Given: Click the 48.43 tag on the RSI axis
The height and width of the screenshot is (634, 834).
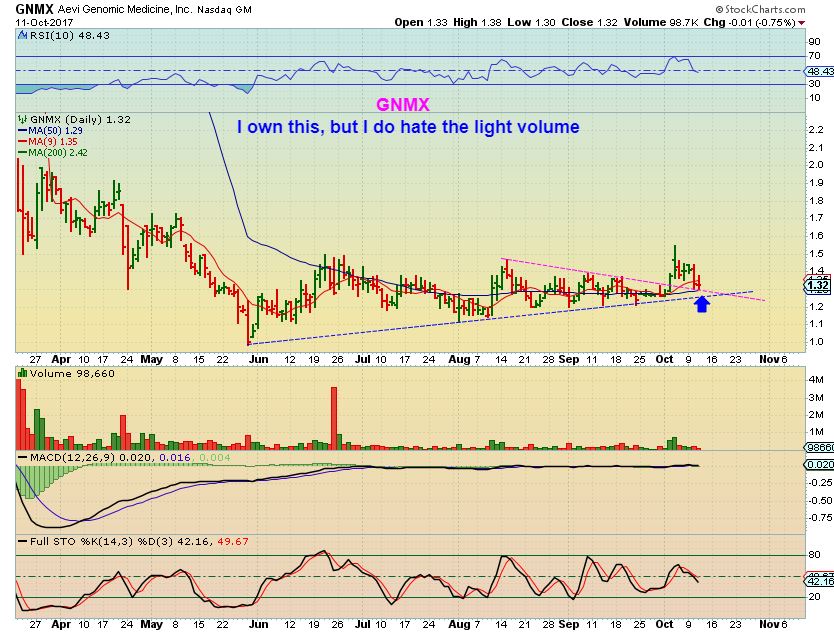Looking at the screenshot, I should point(820,71).
